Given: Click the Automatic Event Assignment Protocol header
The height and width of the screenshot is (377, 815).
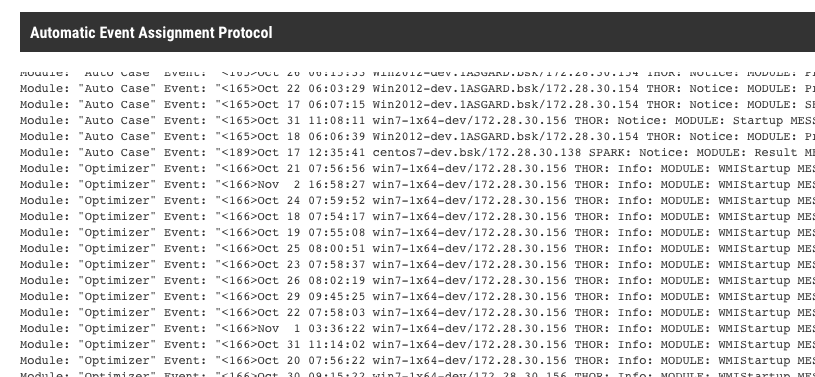Looking at the screenshot, I should (x=417, y=32).
